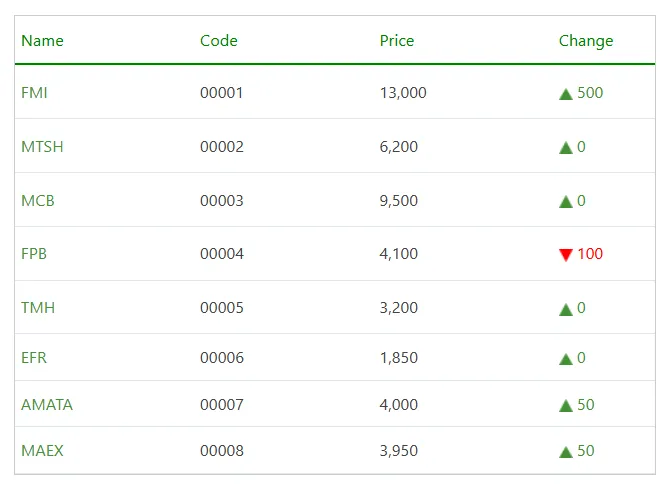
Task: Go to the AMATA stock page
Action: pos(47,405)
